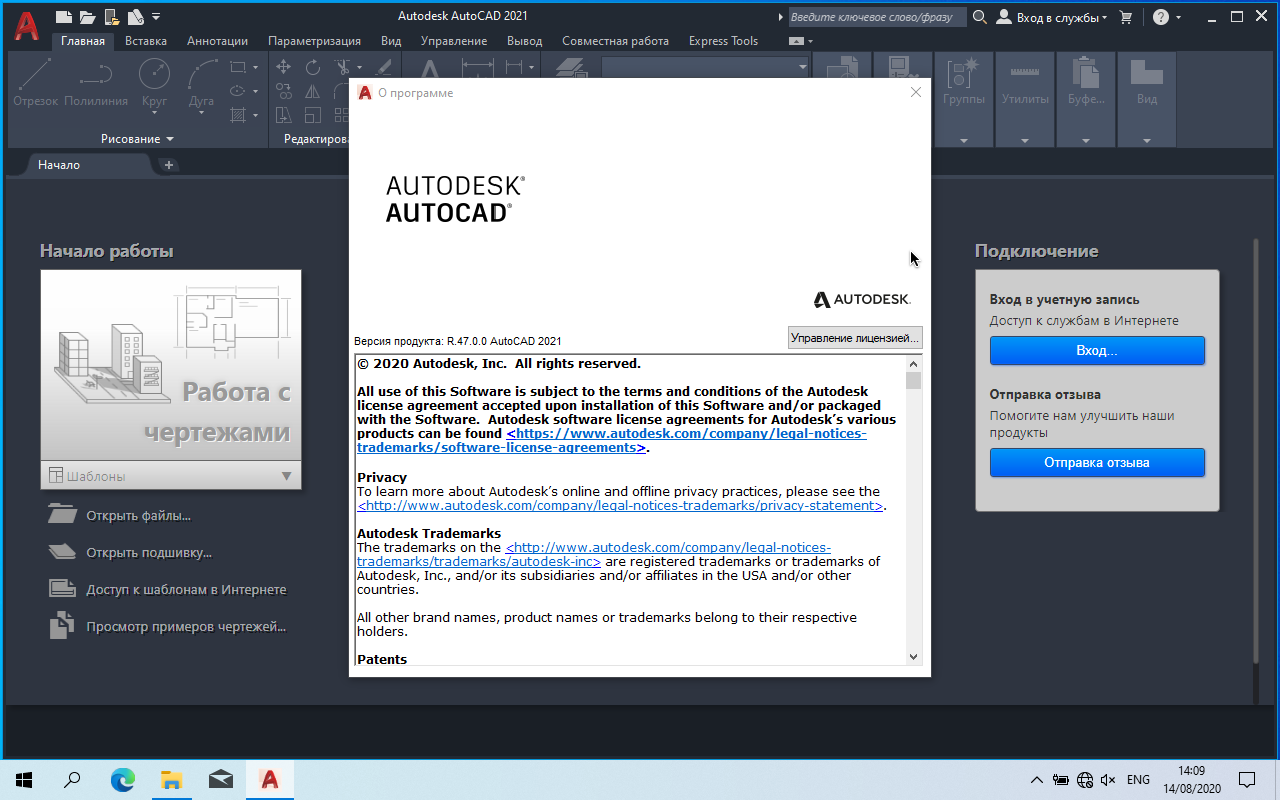Select the Copy tool icon
The height and width of the screenshot is (800, 1280).
point(284,91)
